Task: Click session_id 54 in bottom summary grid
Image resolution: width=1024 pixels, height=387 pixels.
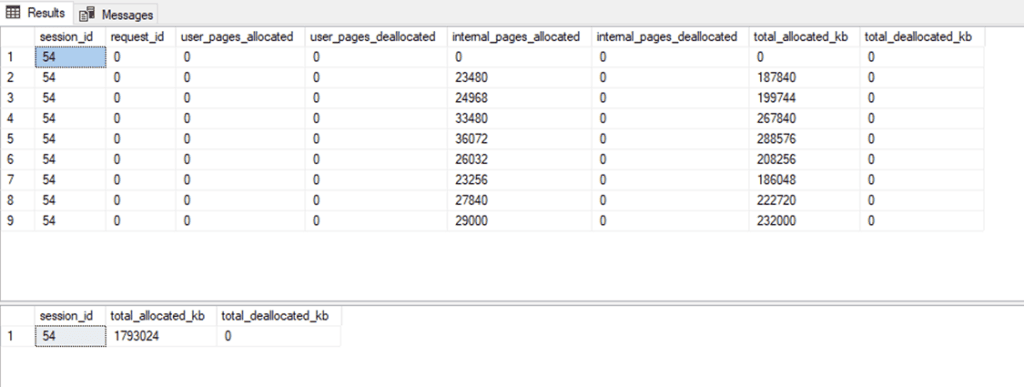Action: [71, 336]
